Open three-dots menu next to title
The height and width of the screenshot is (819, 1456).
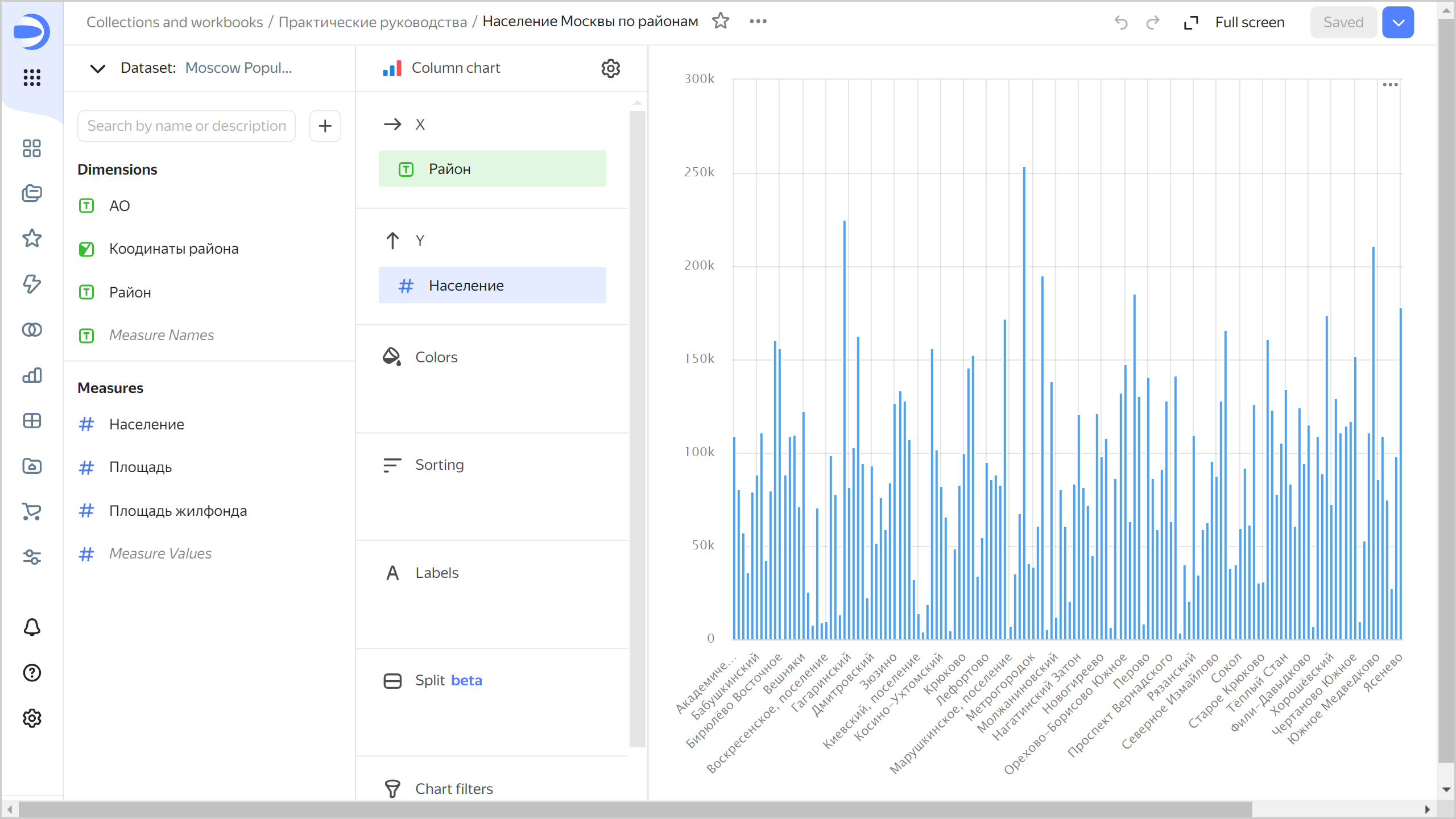pos(758,22)
